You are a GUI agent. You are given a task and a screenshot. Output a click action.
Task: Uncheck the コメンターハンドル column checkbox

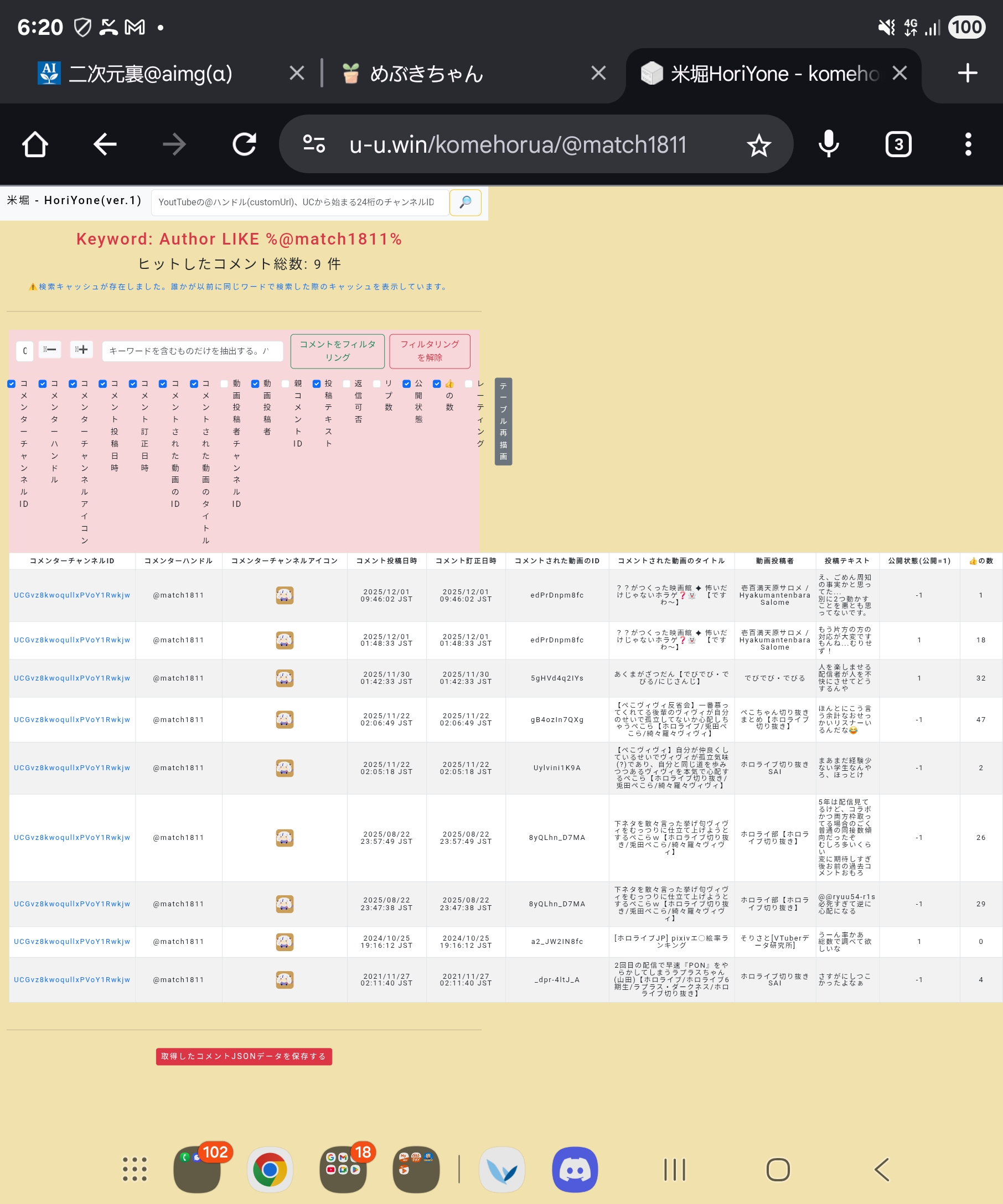point(43,383)
